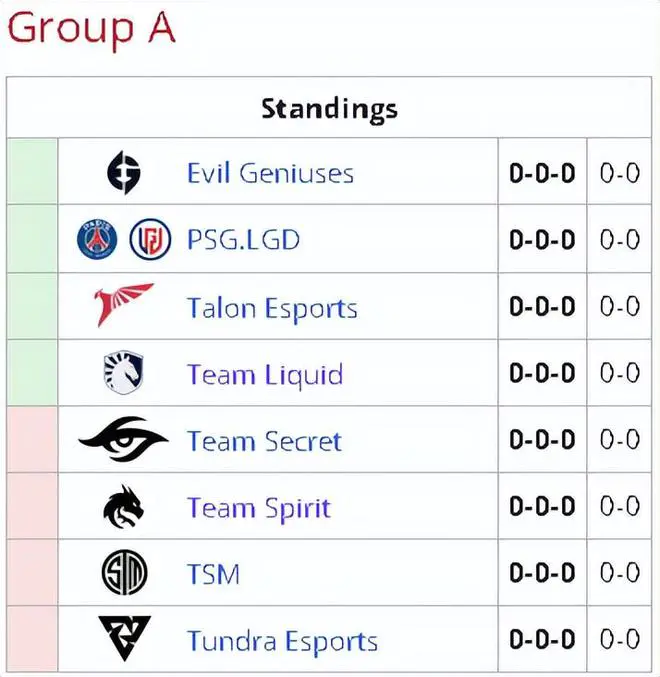Open the Team Spirit team link
The height and width of the screenshot is (677, 660).
click(x=259, y=508)
